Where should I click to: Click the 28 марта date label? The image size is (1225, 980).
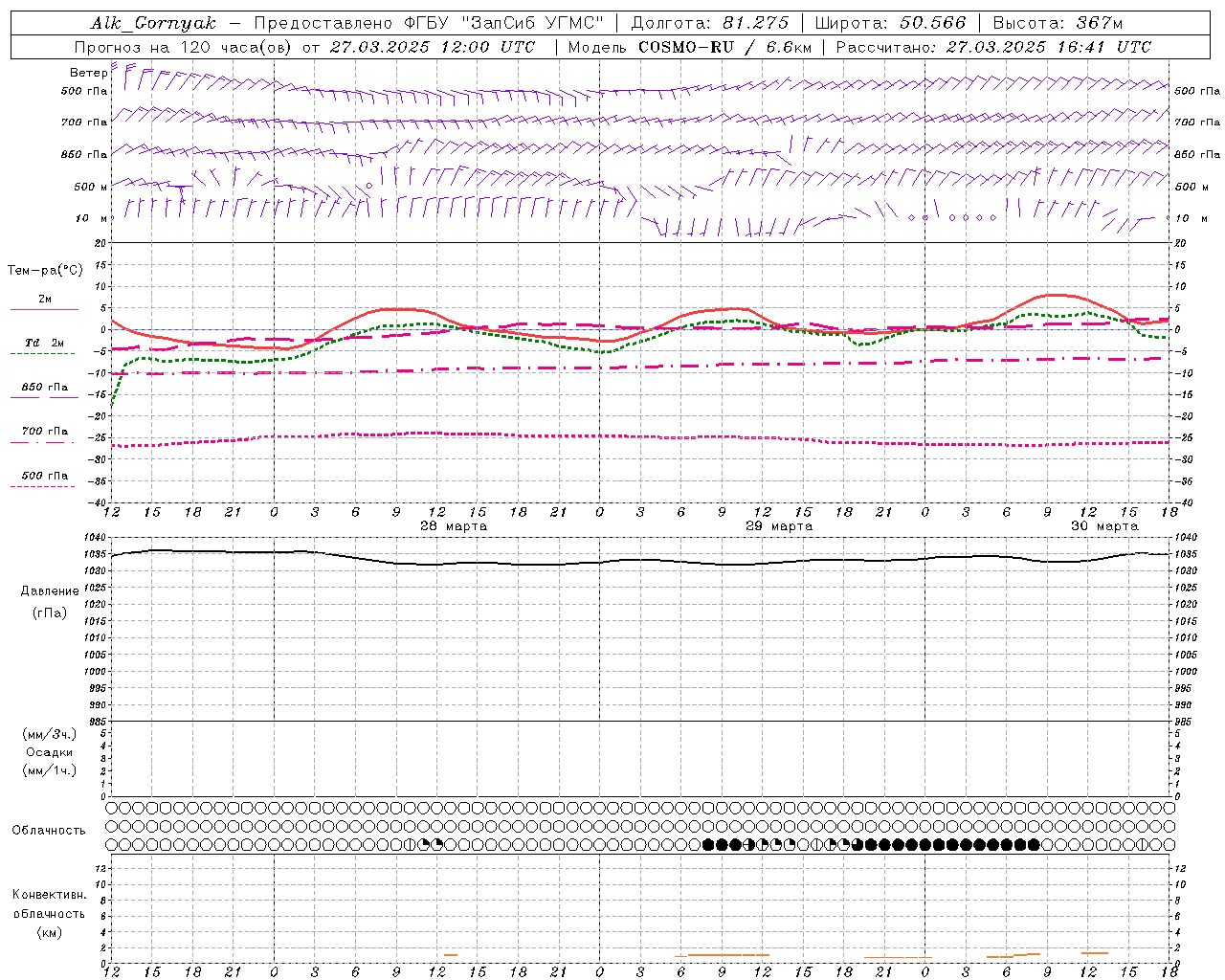click(x=454, y=526)
